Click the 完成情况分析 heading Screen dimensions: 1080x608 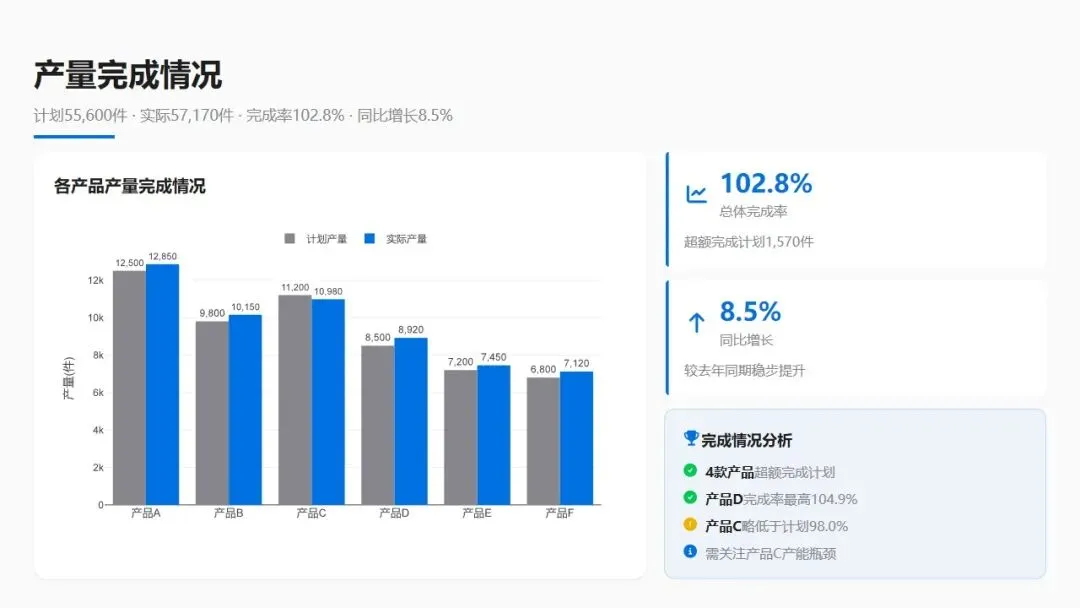point(747,440)
